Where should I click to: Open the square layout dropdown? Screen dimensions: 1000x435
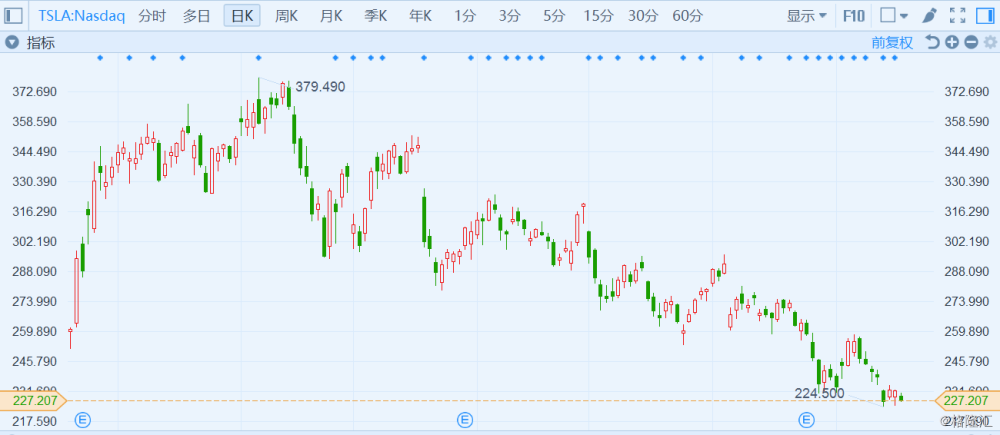tap(893, 16)
